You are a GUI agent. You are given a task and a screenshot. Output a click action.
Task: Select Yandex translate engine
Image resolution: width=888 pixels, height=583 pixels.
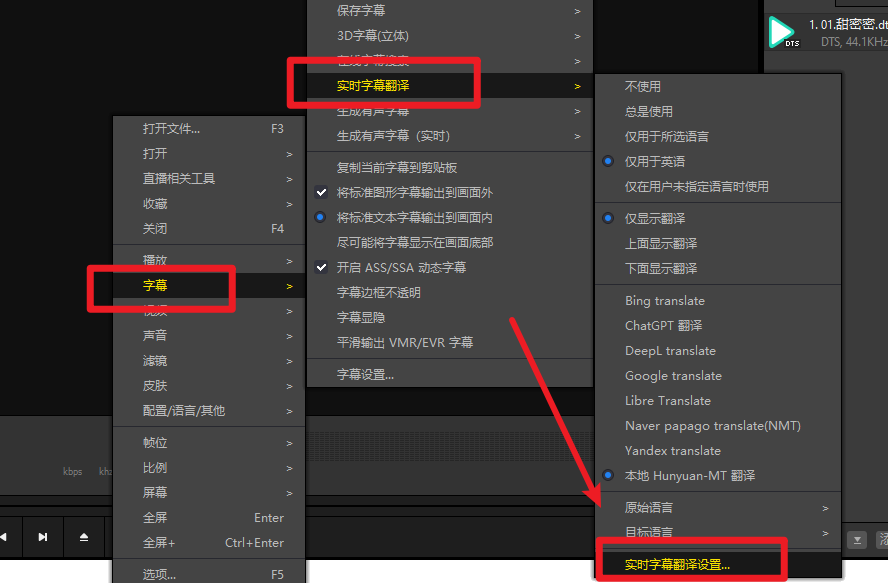coord(718,450)
